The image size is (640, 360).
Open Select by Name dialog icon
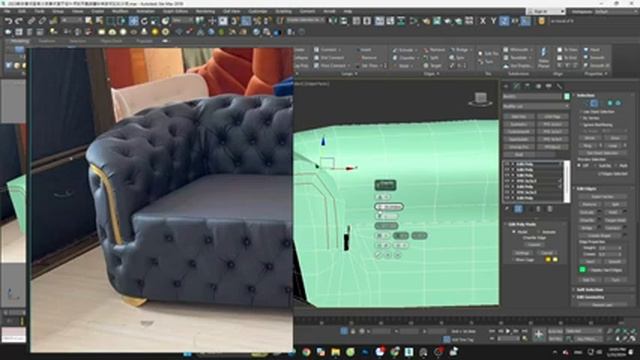coord(99,21)
